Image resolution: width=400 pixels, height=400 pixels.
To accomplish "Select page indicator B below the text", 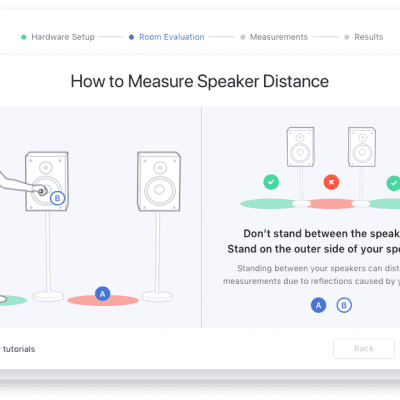I will (x=344, y=305).
